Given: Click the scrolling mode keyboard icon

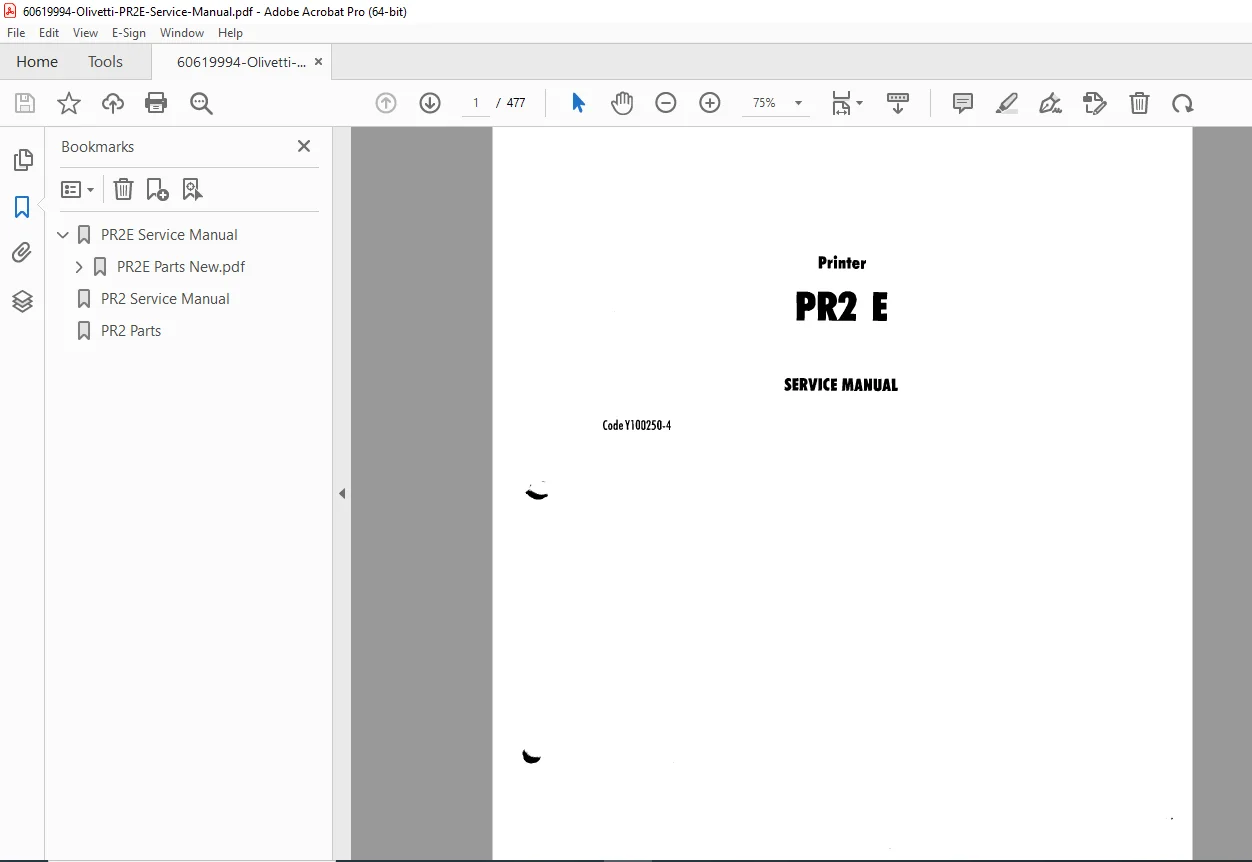Looking at the screenshot, I should [898, 103].
